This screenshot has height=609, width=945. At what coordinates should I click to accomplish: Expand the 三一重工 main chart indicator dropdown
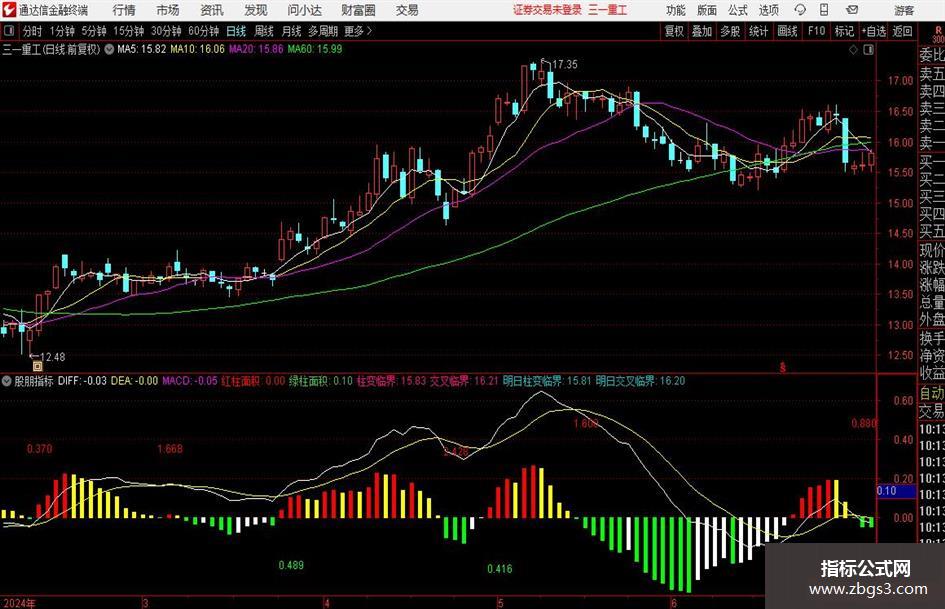pyautogui.click(x=109, y=49)
